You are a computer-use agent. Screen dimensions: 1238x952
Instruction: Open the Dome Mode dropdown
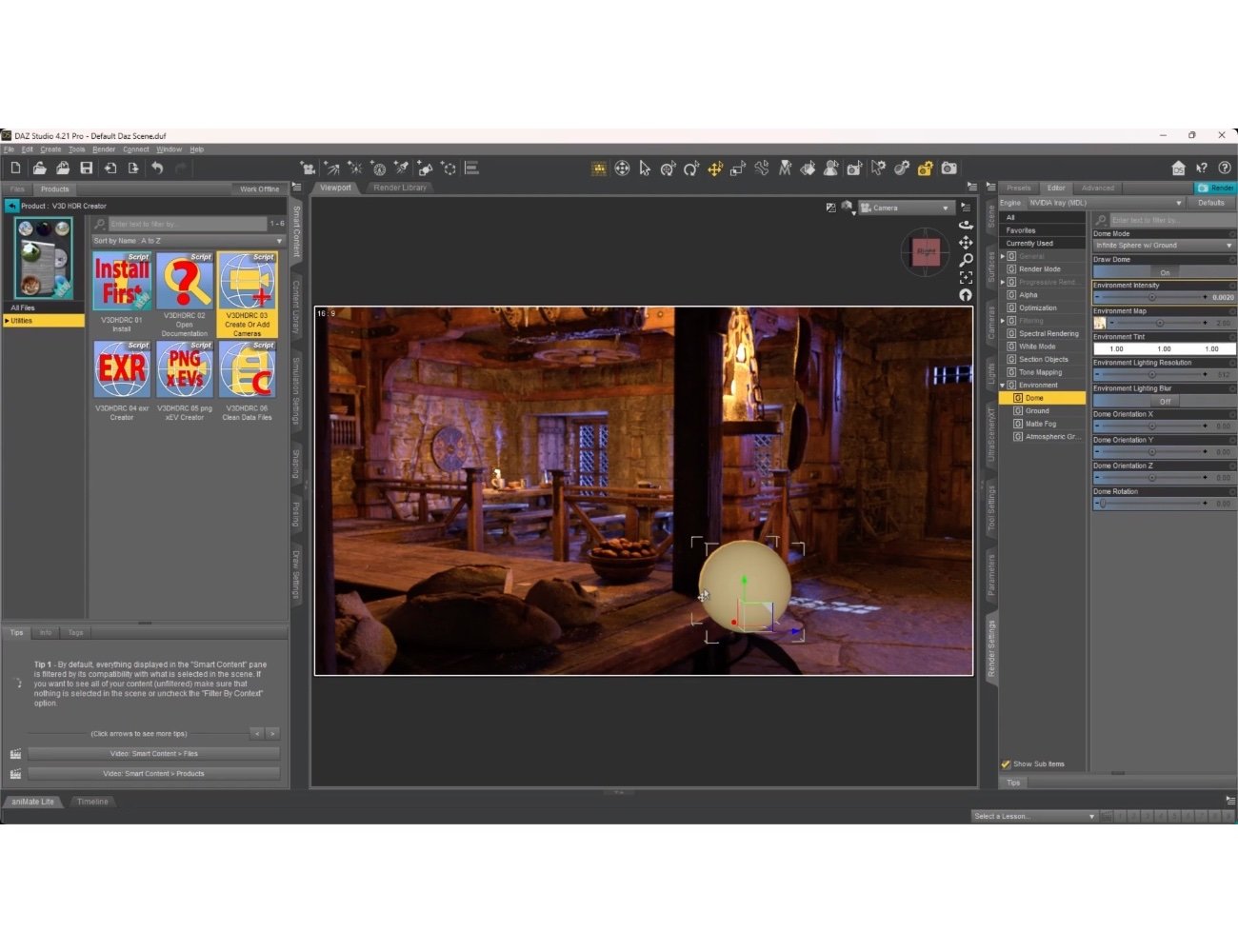coord(1163,246)
